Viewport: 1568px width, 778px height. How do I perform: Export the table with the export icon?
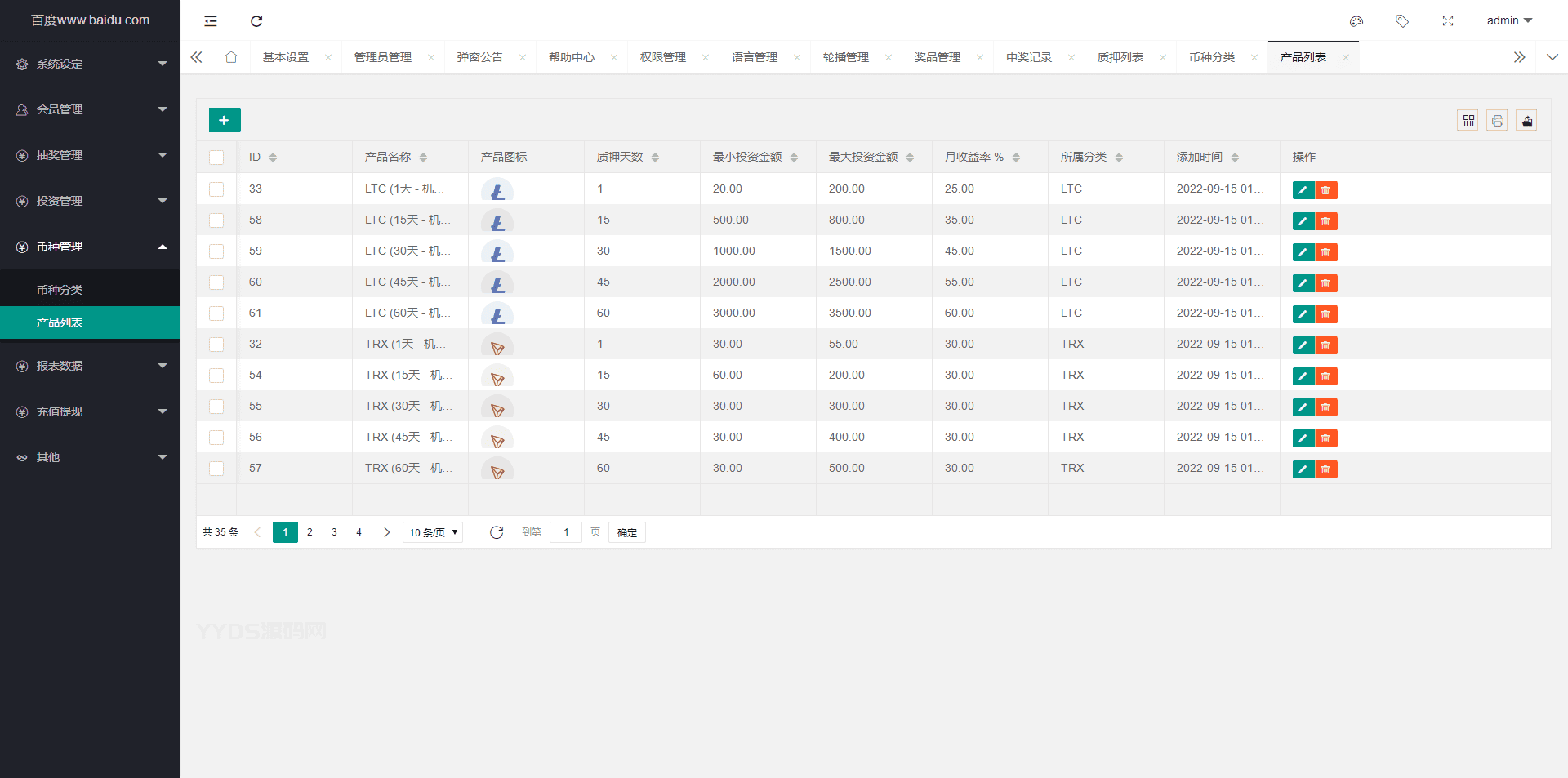[1526, 120]
